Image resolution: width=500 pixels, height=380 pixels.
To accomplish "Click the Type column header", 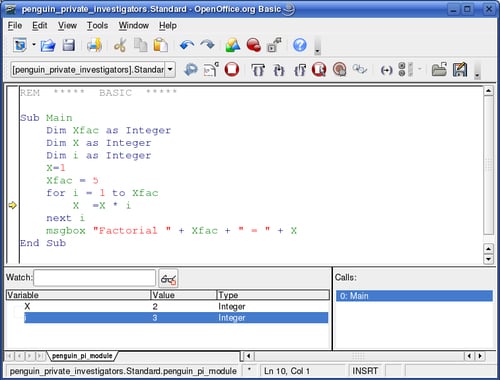I will [x=273, y=295].
